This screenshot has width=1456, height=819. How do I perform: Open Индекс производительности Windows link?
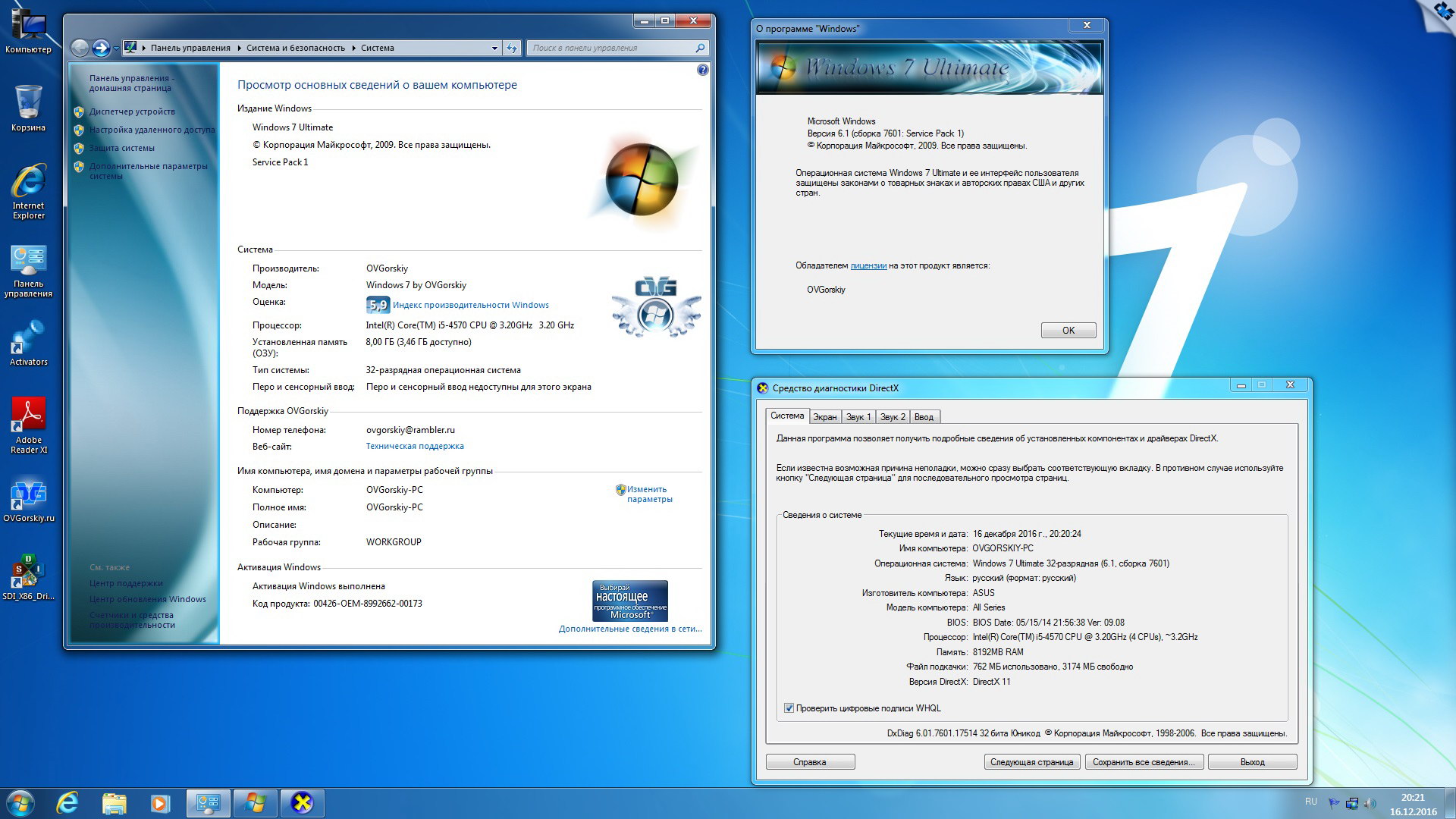point(470,305)
